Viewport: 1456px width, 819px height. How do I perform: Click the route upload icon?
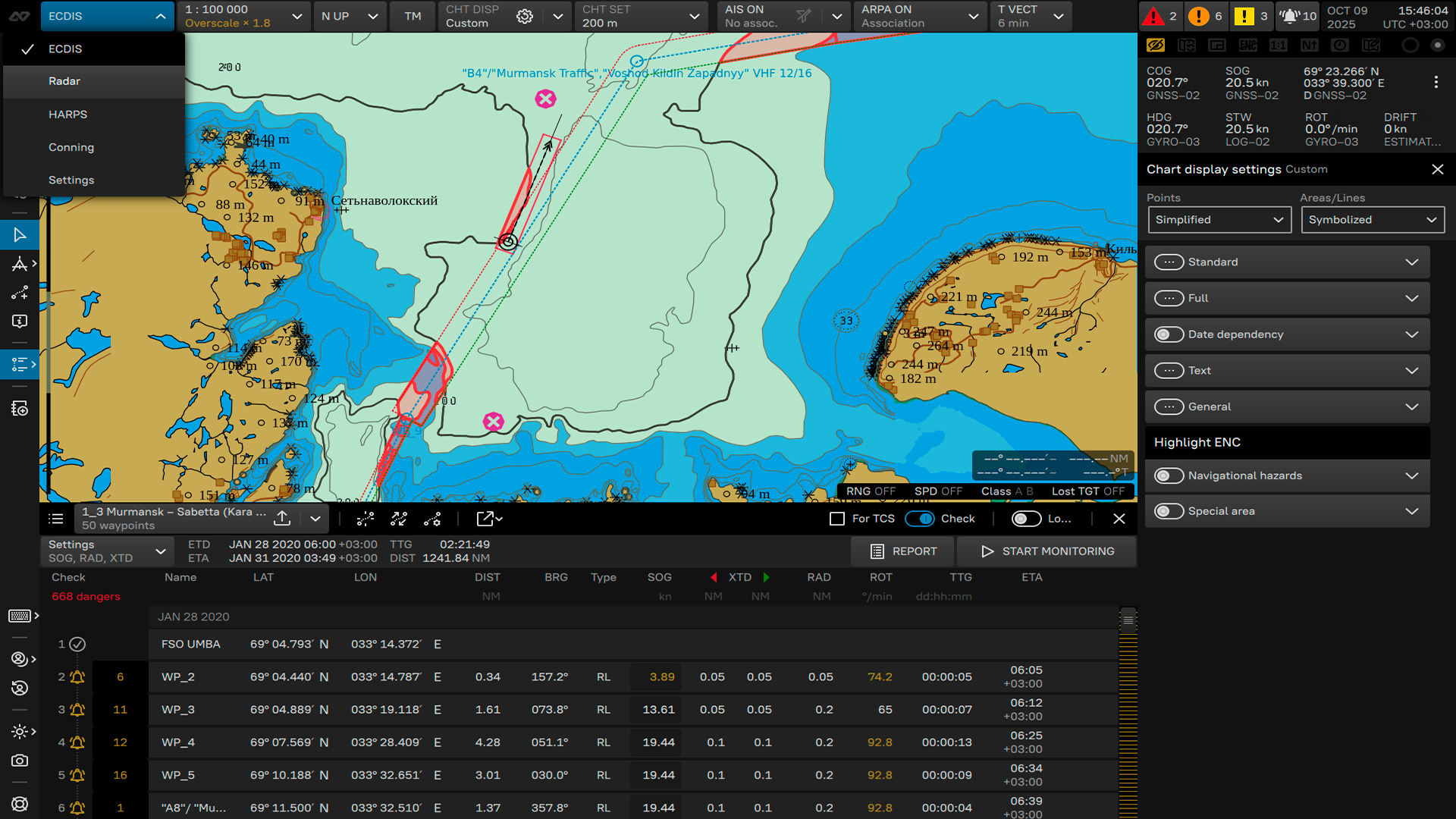coord(282,518)
